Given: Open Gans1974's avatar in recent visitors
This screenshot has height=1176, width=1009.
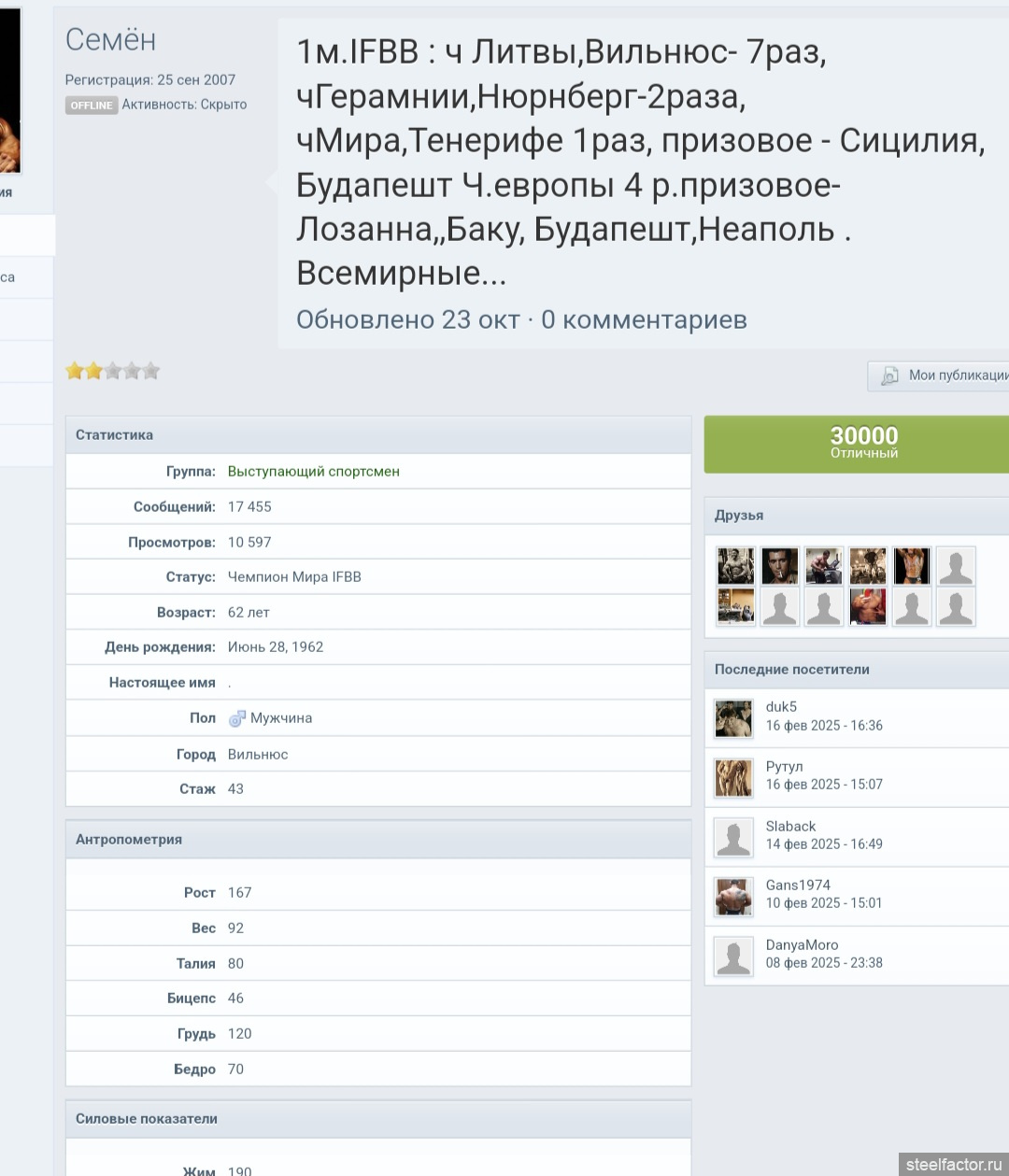Looking at the screenshot, I should (733, 896).
